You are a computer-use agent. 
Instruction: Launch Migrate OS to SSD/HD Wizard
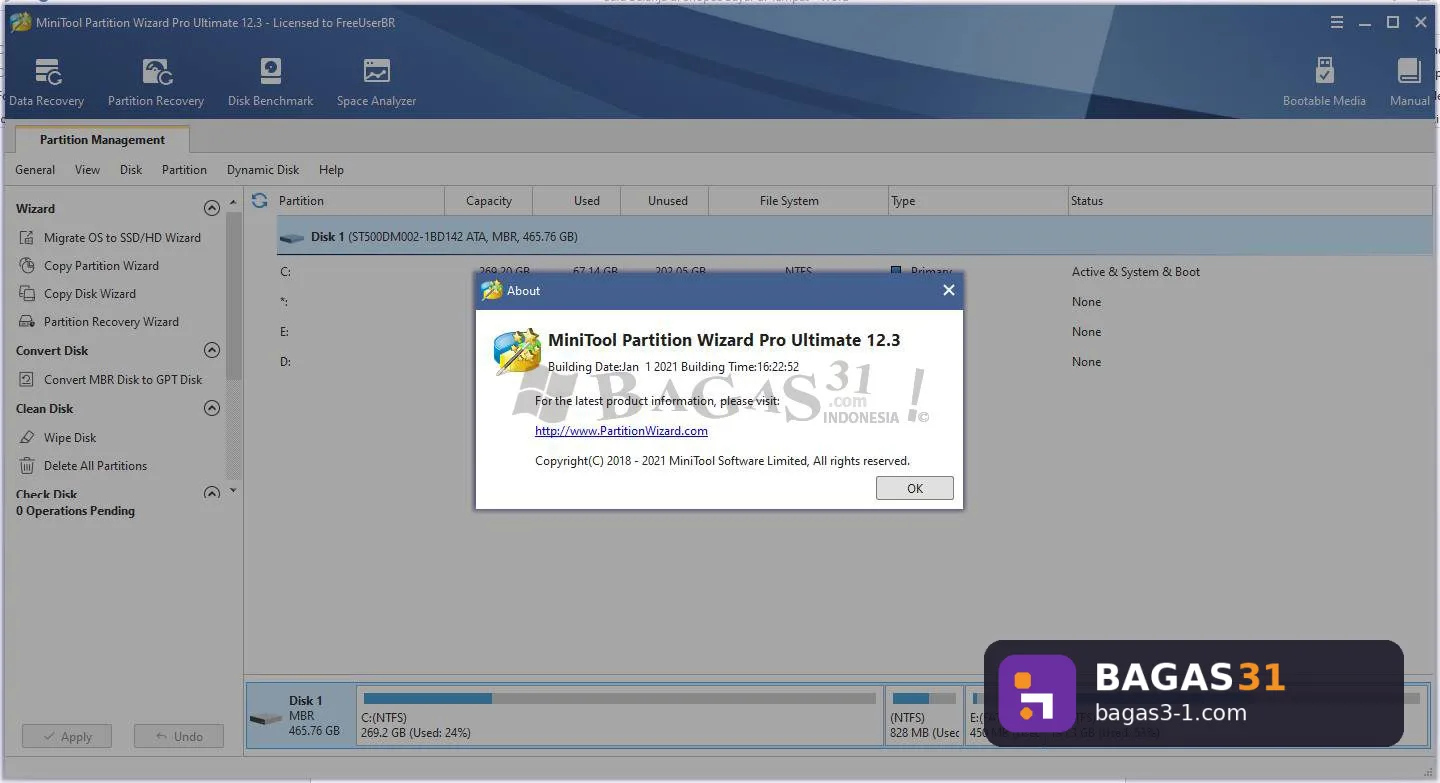coord(110,238)
